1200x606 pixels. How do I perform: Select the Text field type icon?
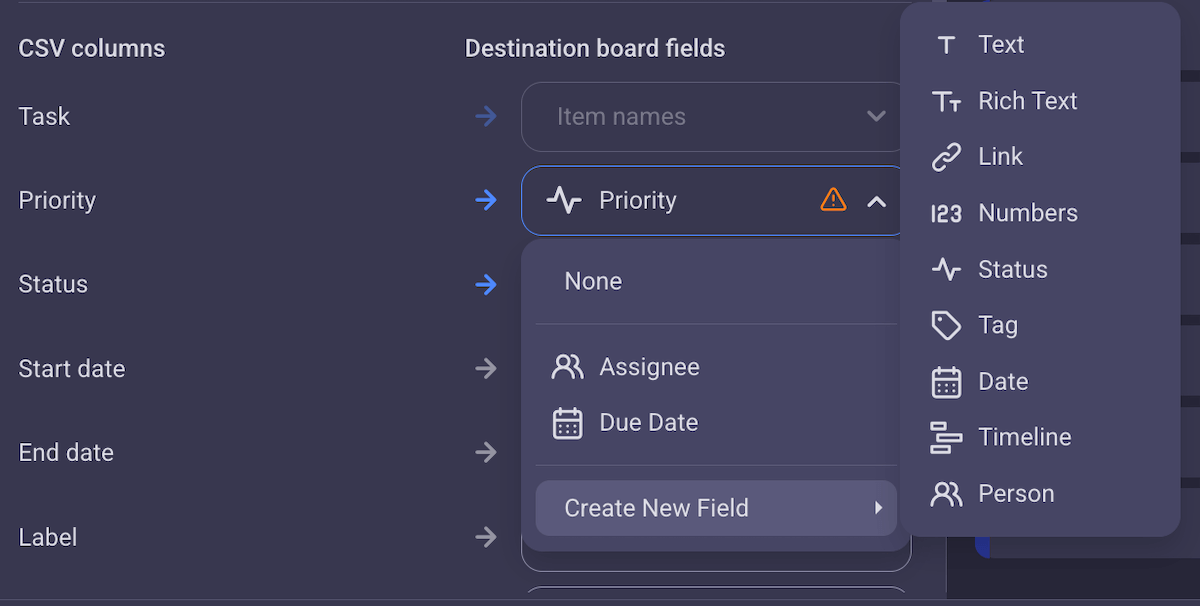[x=946, y=44]
